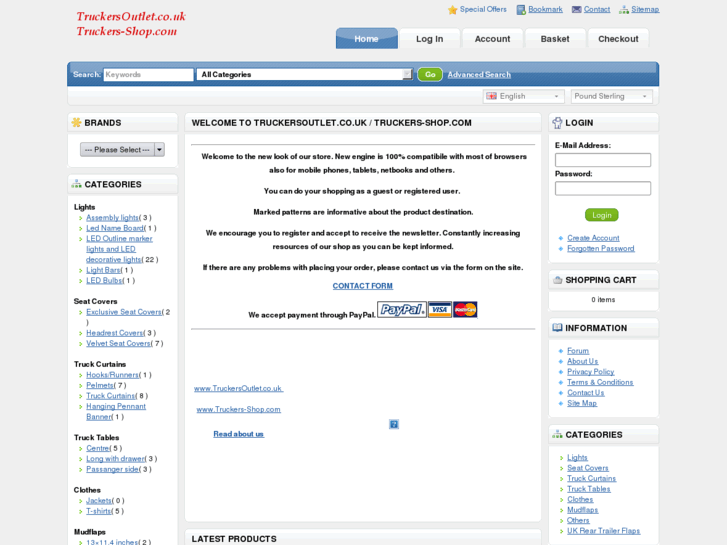The image size is (727, 545).
Task: Click the broken image placeholder icon
Action: pos(394,424)
